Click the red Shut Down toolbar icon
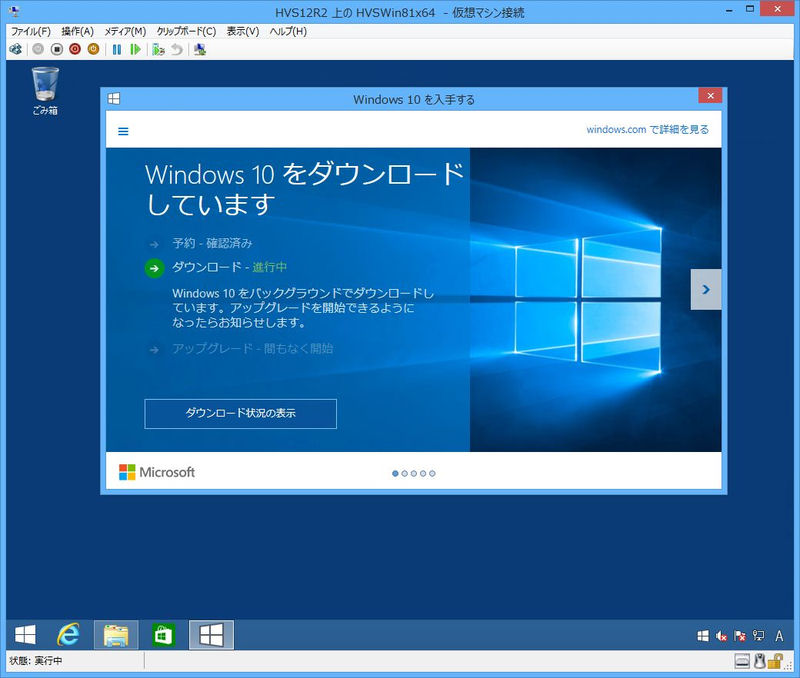The height and width of the screenshot is (678, 800). [x=75, y=49]
